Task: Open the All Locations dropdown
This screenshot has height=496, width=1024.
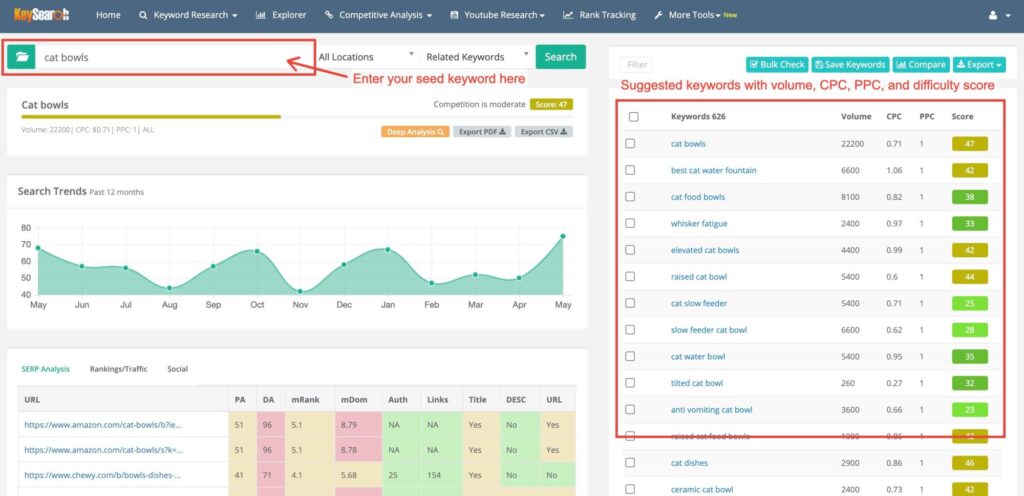Action: pos(366,57)
